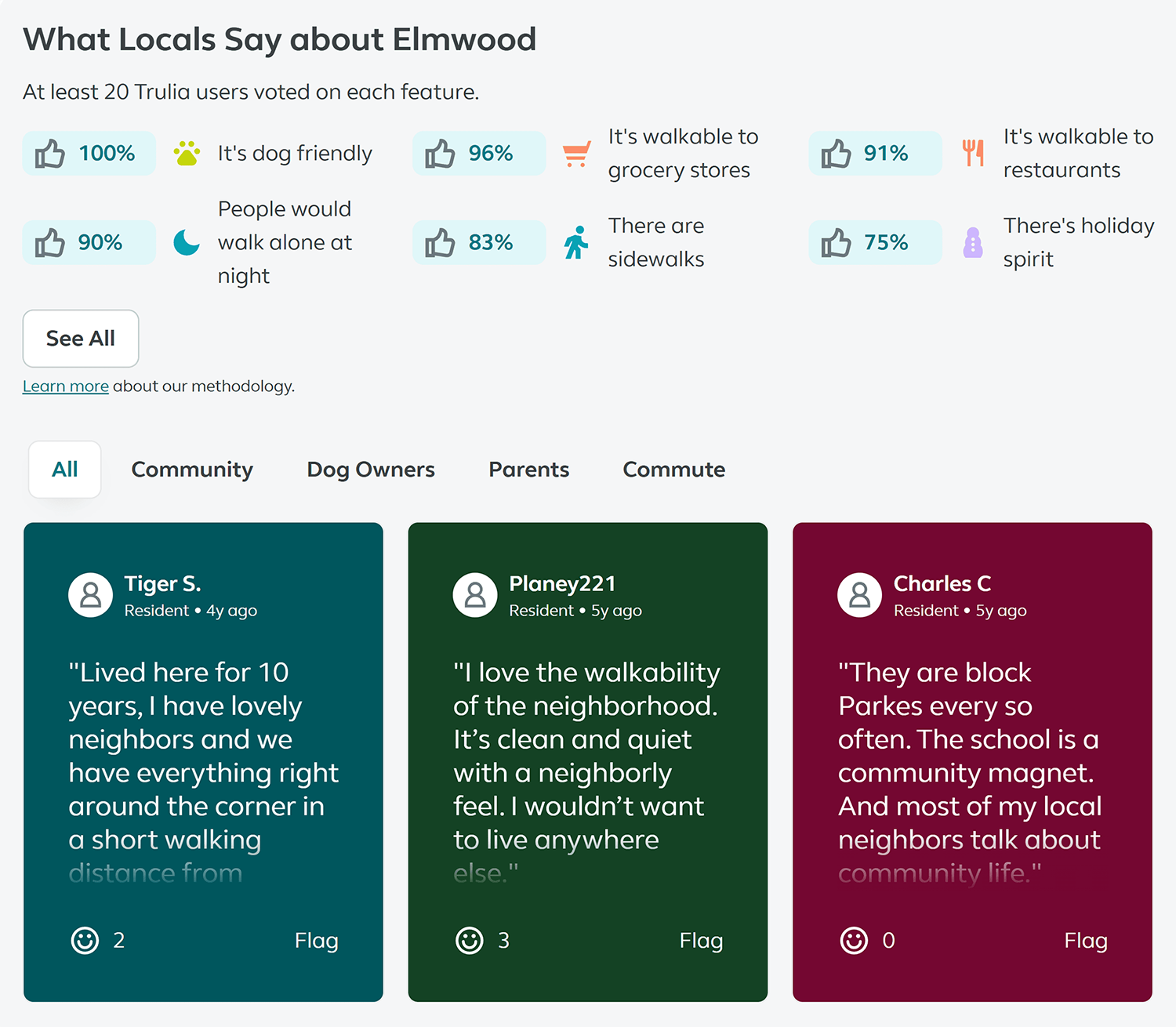Click Tiger S. profile avatar
This screenshot has height=1027, width=1176.
click(91, 595)
